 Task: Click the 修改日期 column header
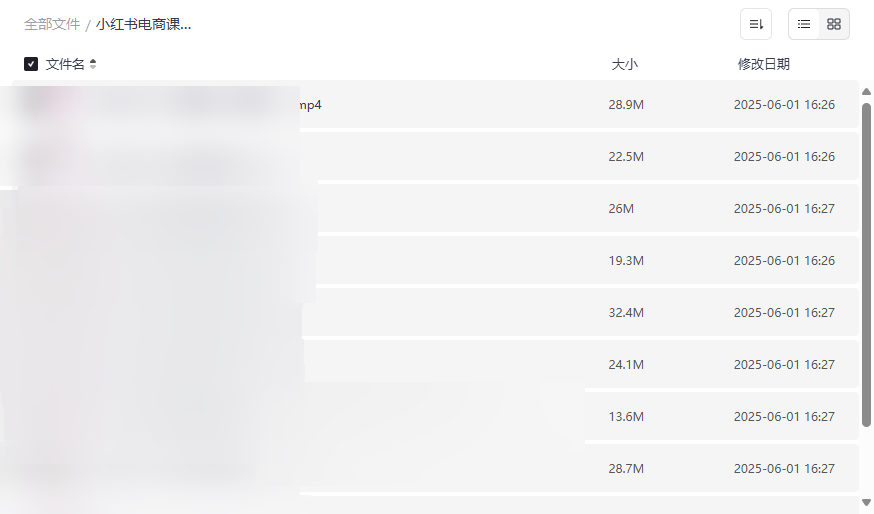pyautogui.click(x=763, y=64)
